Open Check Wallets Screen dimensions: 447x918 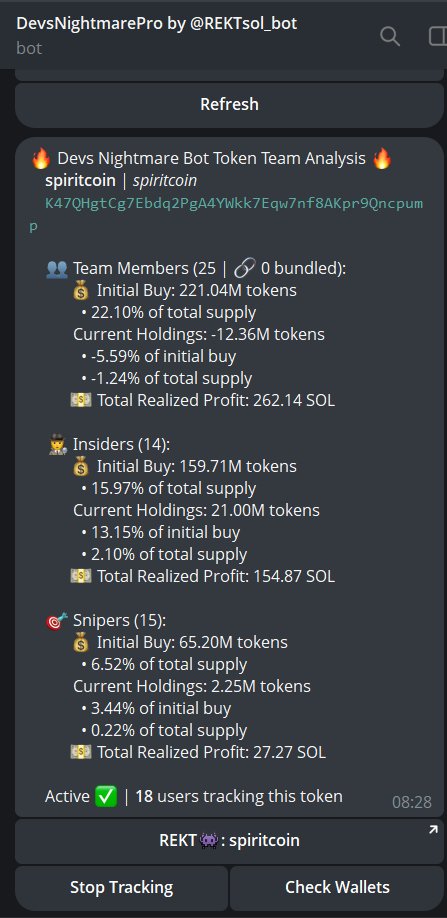click(x=337, y=888)
